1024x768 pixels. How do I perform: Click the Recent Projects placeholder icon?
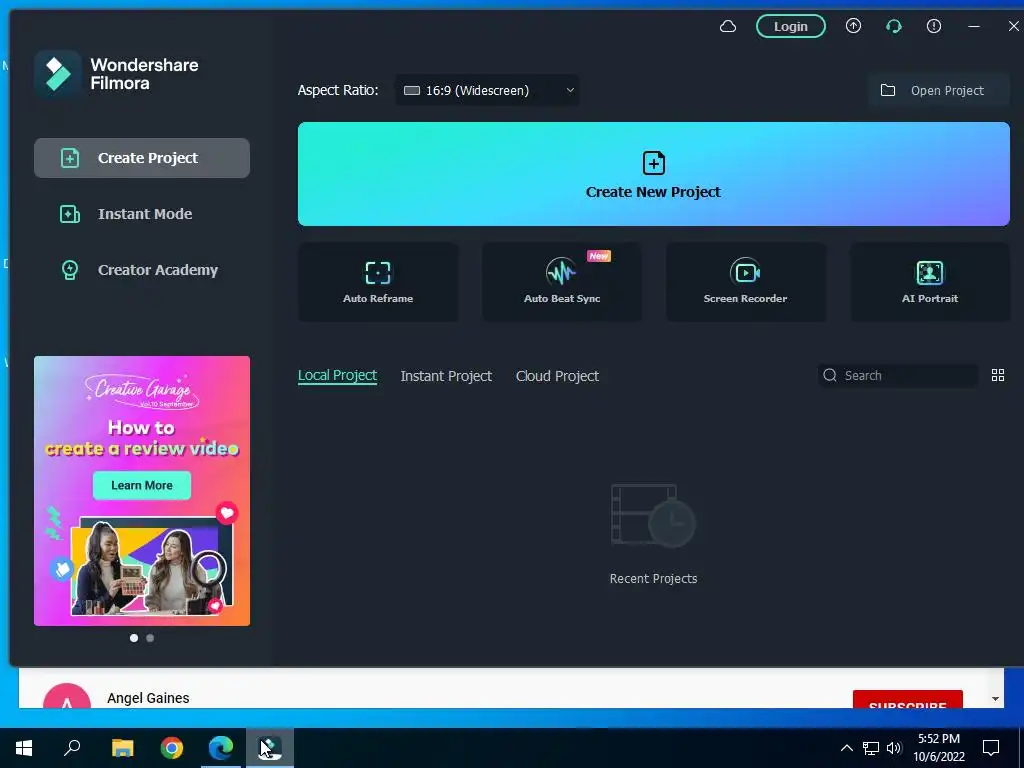click(x=653, y=515)
